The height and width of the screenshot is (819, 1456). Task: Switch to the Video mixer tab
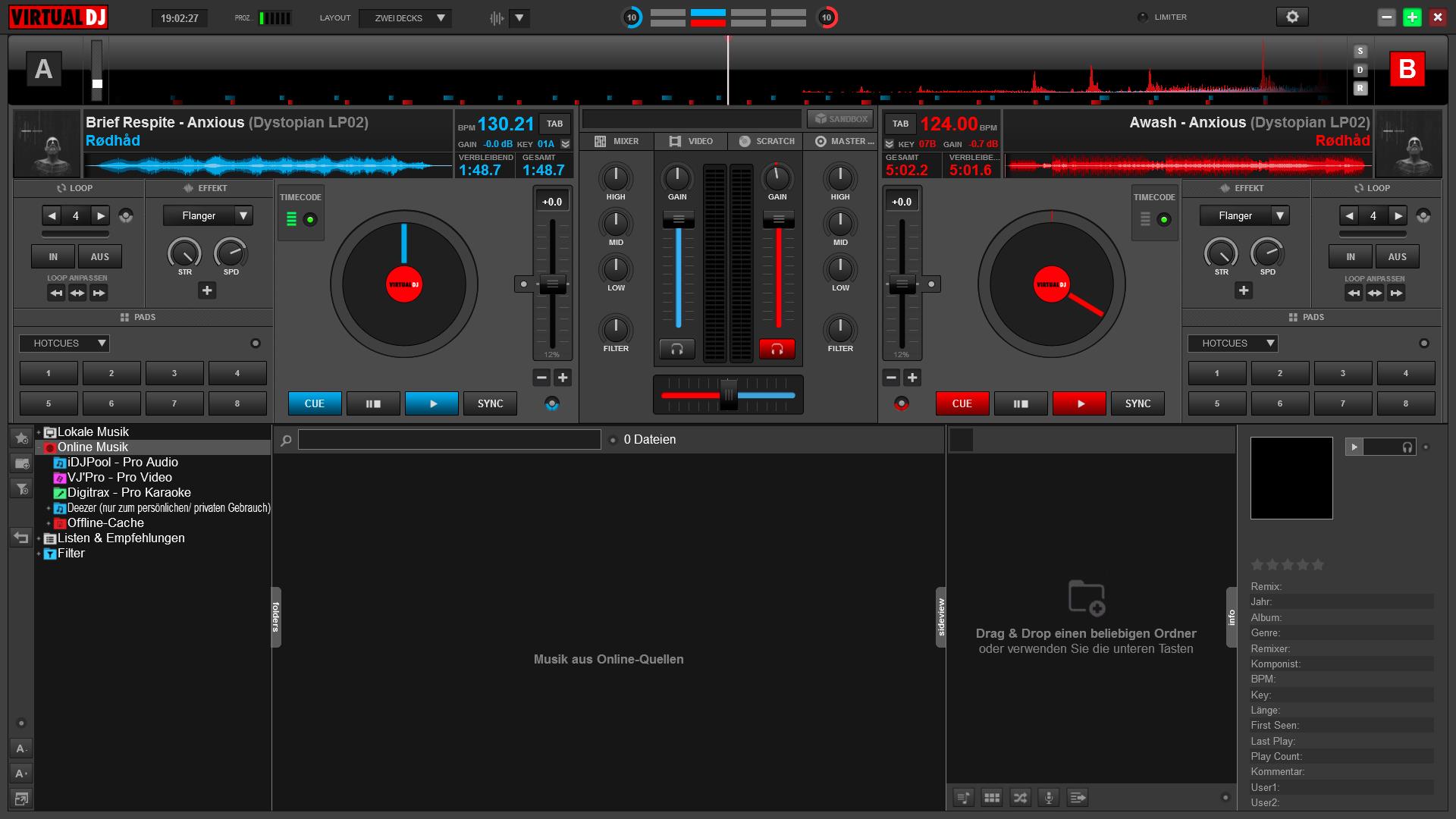click(x=691, y=141)
